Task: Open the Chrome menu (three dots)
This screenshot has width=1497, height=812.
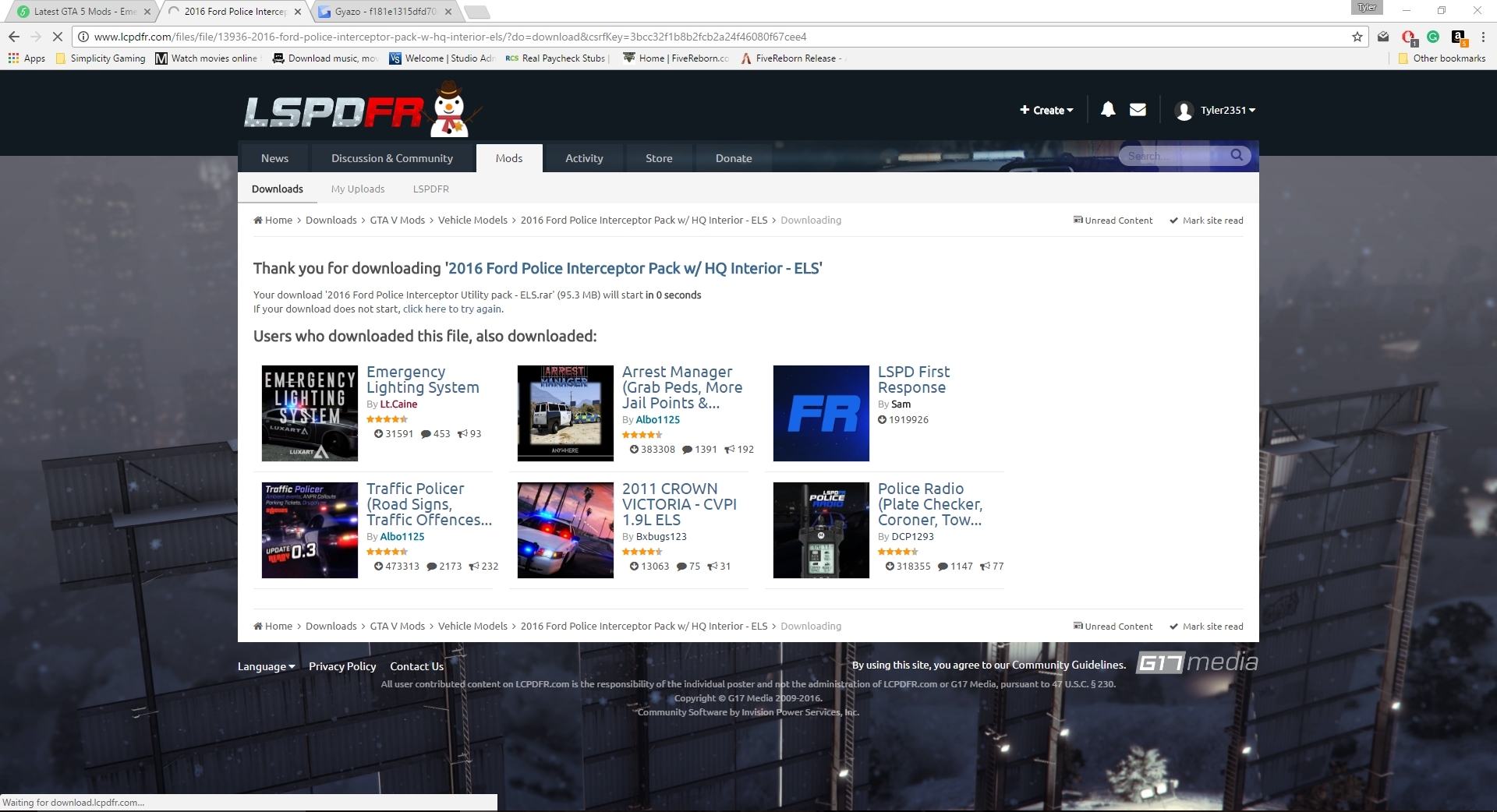Action: pos(1483,37)
